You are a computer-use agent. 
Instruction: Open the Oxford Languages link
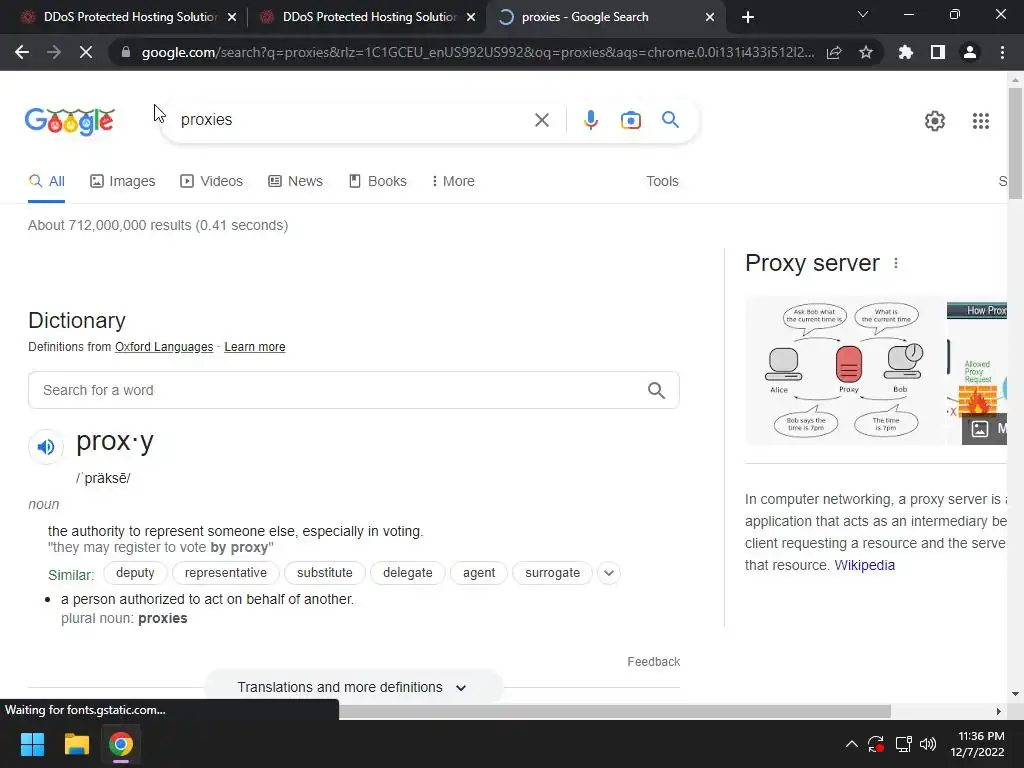click(164, 347)
